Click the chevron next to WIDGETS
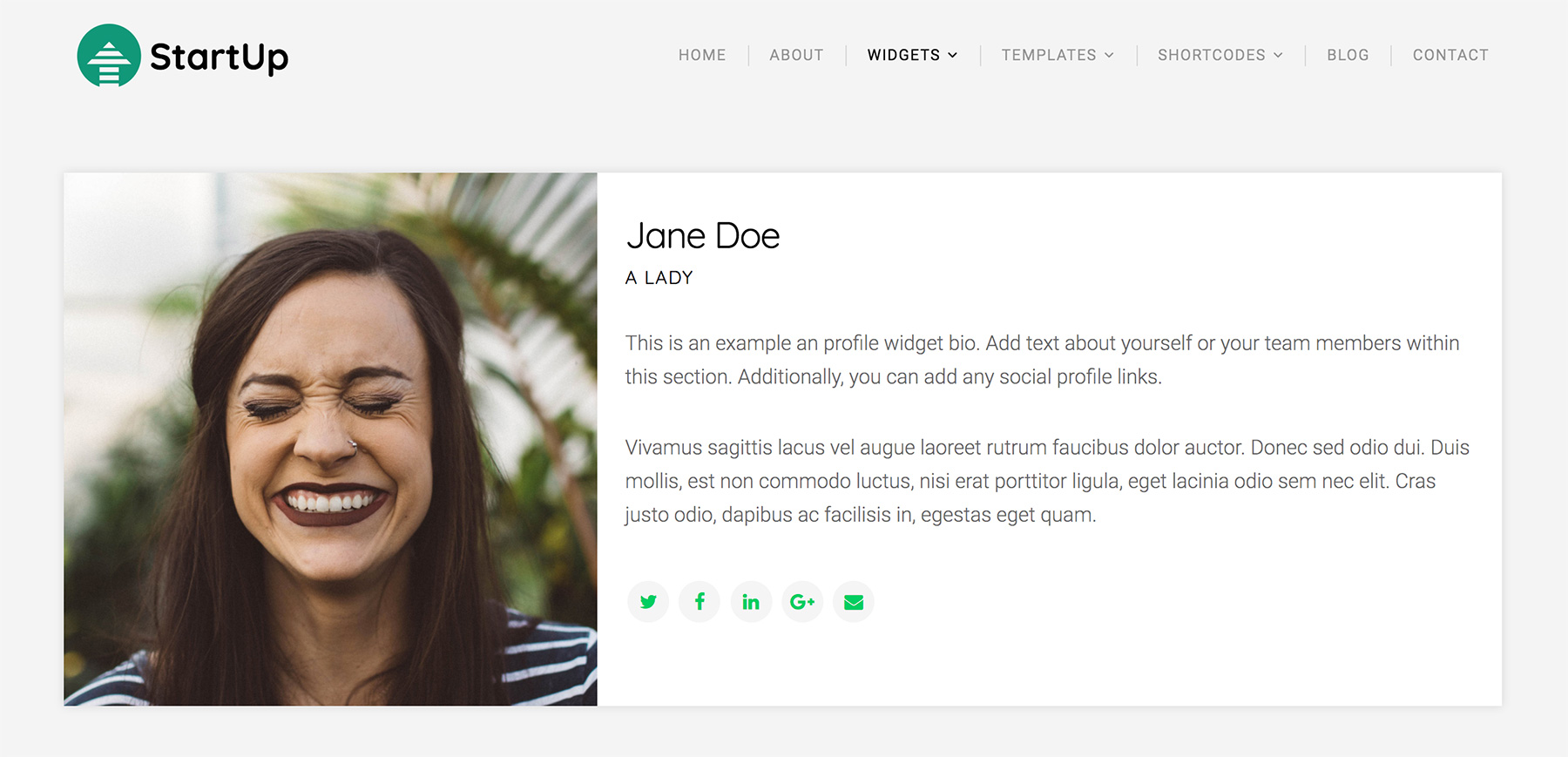Viewport: 1568px width, 757px height. 954,55
